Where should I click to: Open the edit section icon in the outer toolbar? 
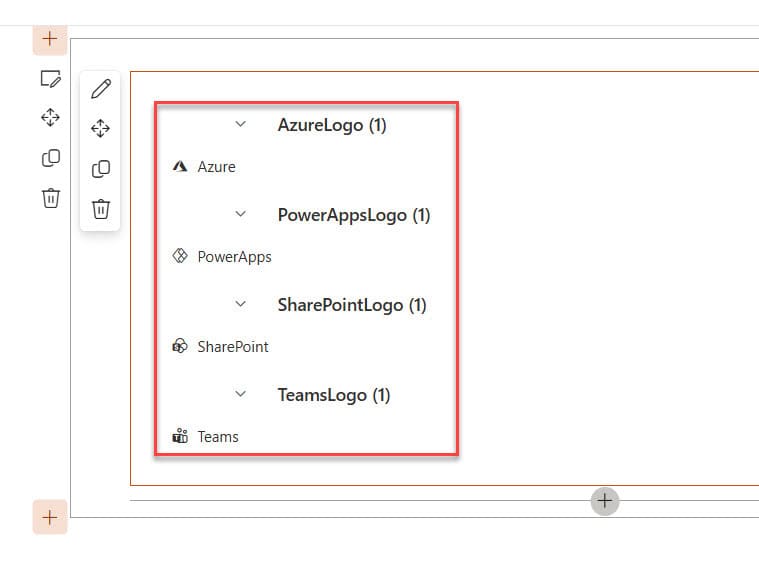51,79
